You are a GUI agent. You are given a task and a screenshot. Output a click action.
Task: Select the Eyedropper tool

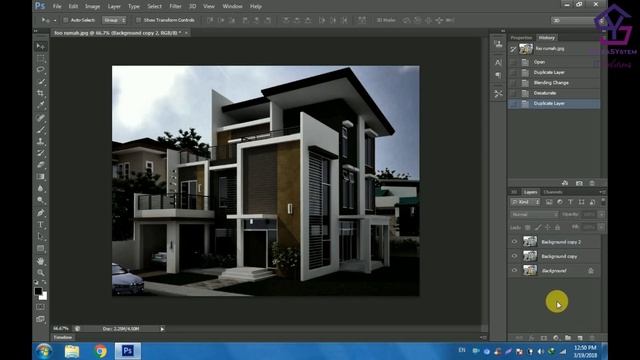click(x=40, y=105)
